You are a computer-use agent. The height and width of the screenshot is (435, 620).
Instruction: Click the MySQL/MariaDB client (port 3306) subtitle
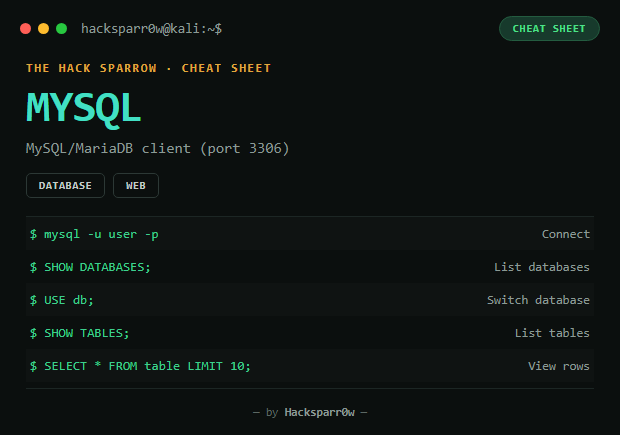click(158, 149)
